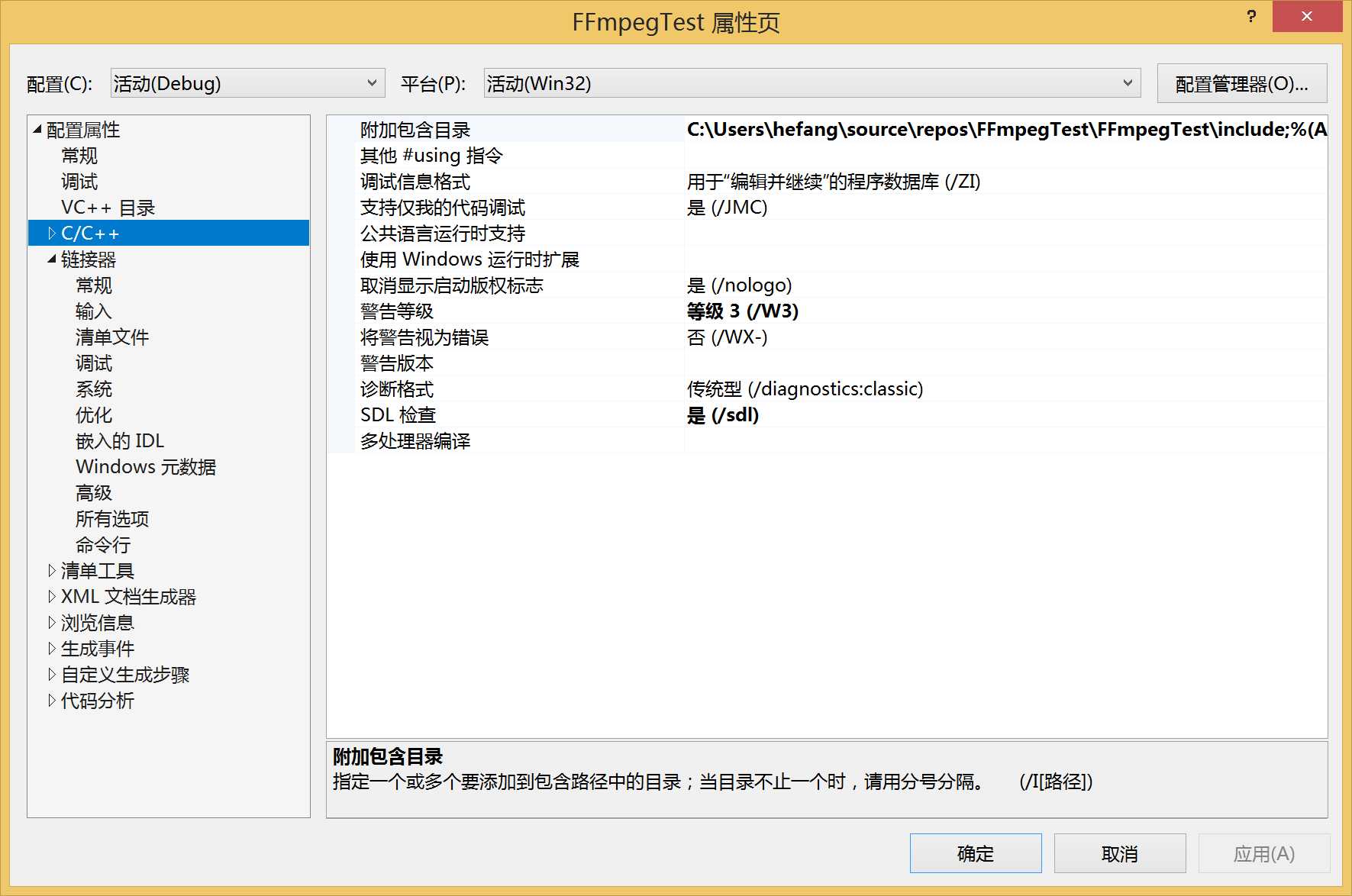This screenshot has height=896, width=1352.
Task: Select 所有选项 under 链接器
Action: [x=112, y=519]
